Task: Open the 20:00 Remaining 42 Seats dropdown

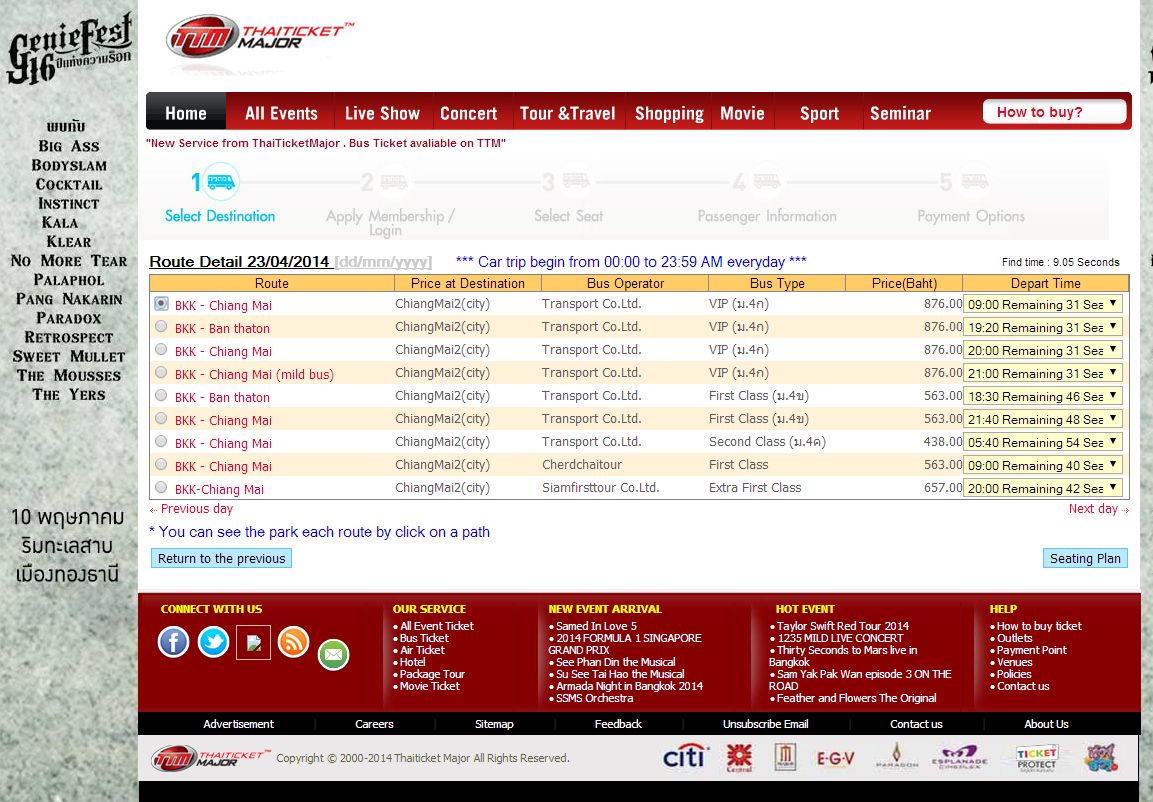Action: tap(1043, 488)
